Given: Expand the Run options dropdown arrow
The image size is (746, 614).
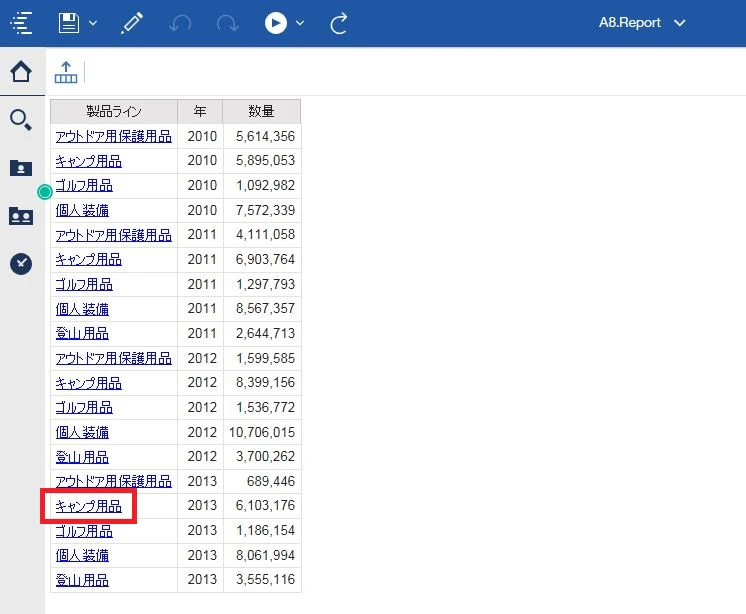Looking at the screenshot, I should 300,23.
